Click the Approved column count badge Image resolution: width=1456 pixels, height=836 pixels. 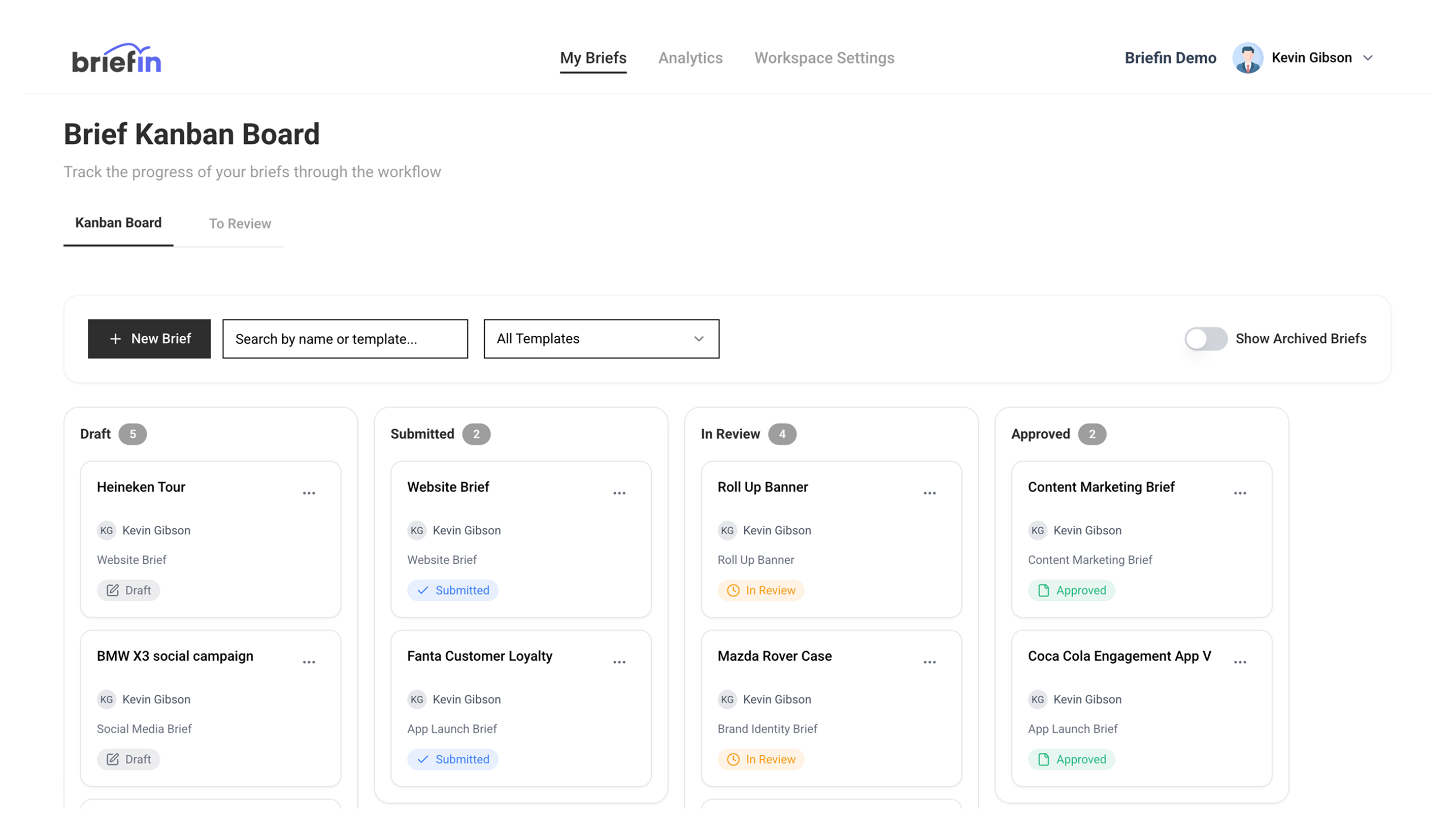pos(1092,434)
